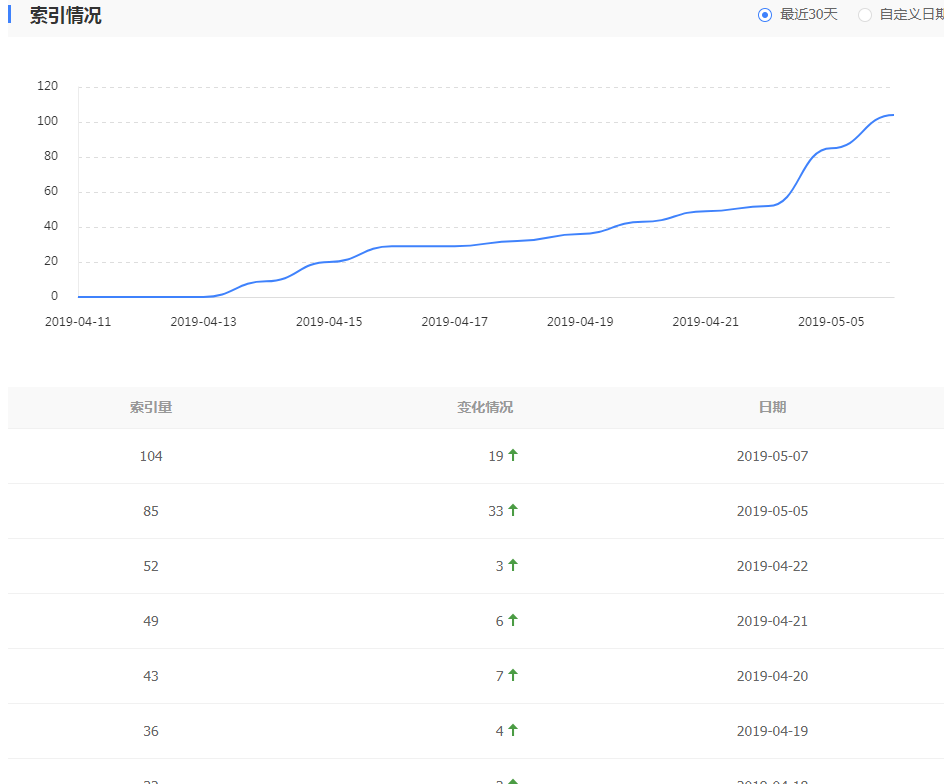Screen dimensions: 944x784
Task: Click the 索引情况 section title
Action: (66, 15)
